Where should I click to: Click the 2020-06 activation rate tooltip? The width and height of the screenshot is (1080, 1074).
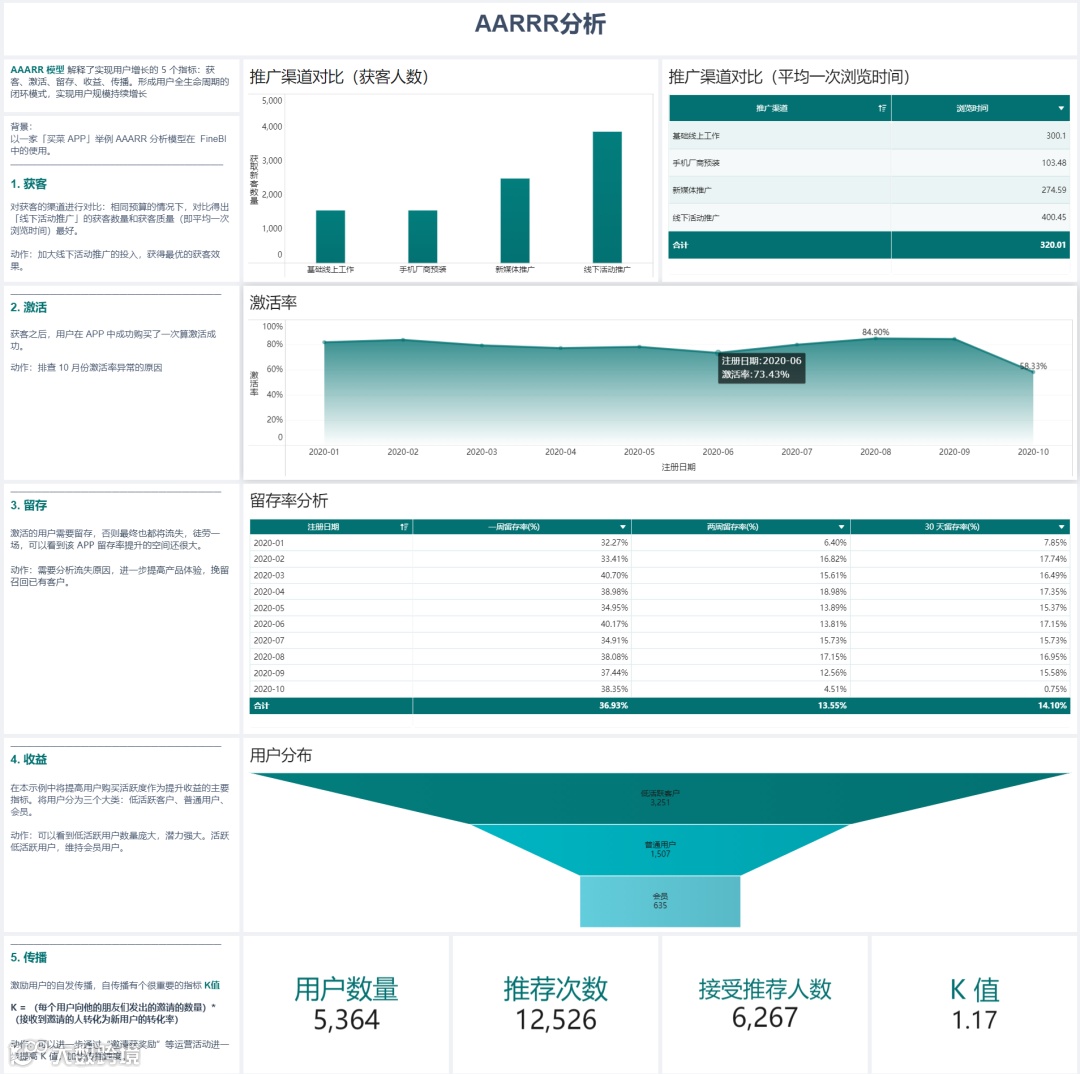[761, 368]
